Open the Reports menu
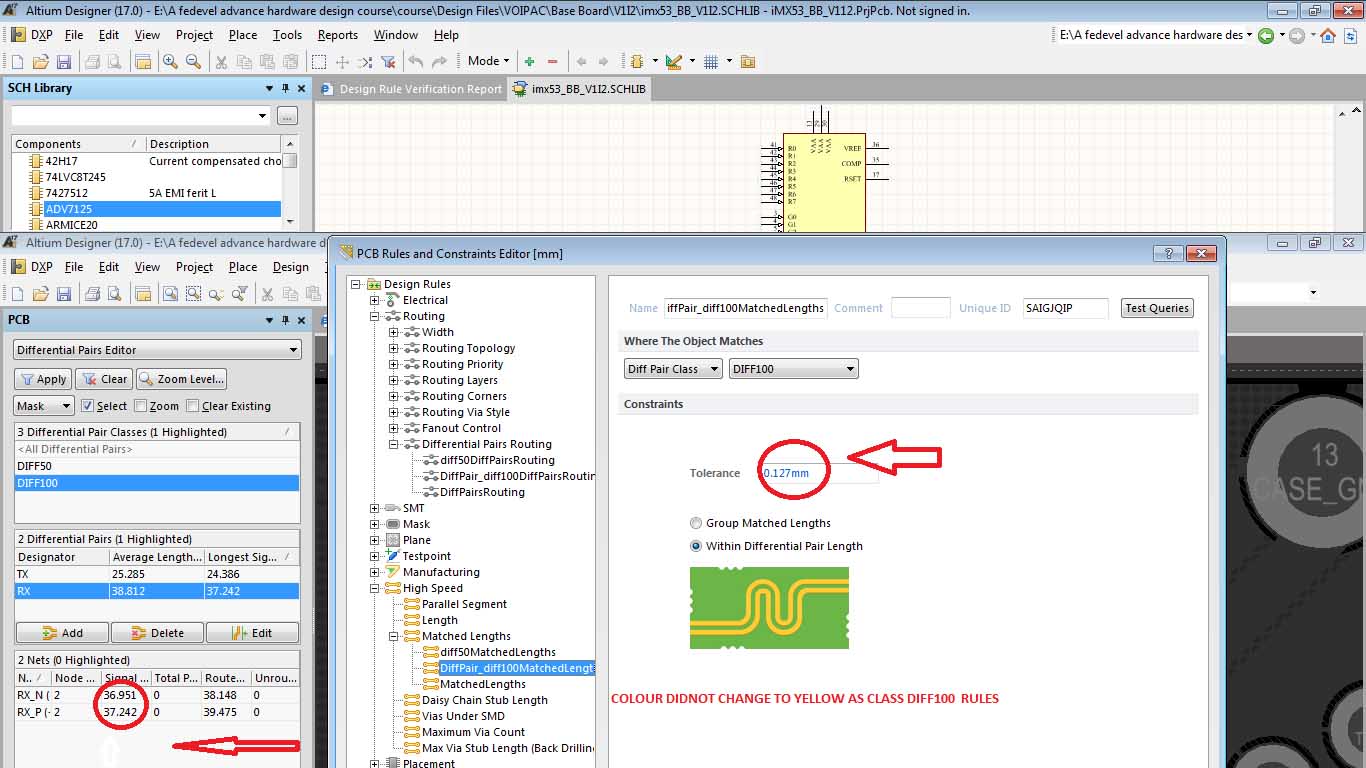The width and height of the screenshot is (1366, 768). [337, 35]
